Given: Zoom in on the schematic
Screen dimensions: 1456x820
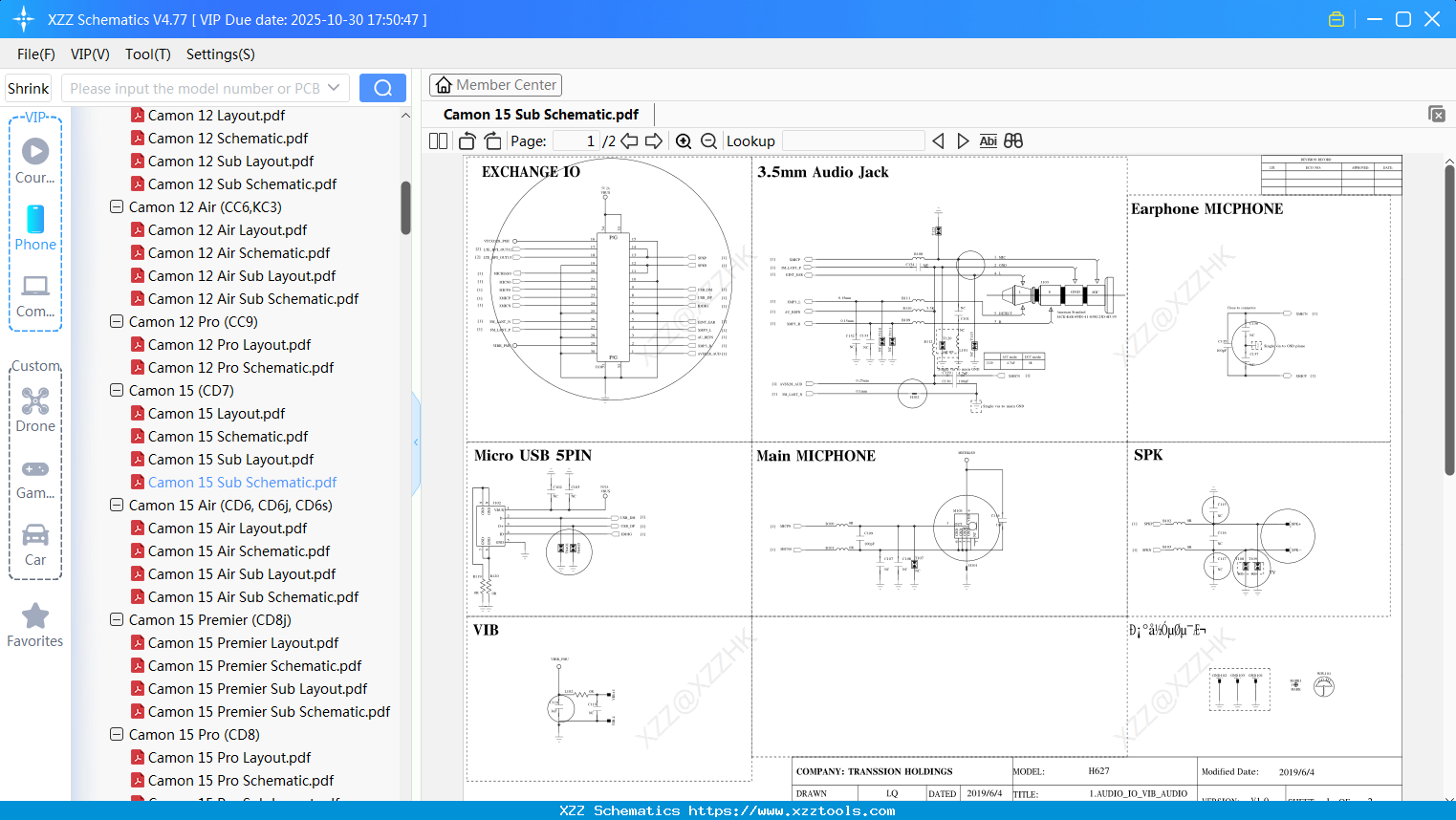Looking at the screenshot, I should click(684, 140).
